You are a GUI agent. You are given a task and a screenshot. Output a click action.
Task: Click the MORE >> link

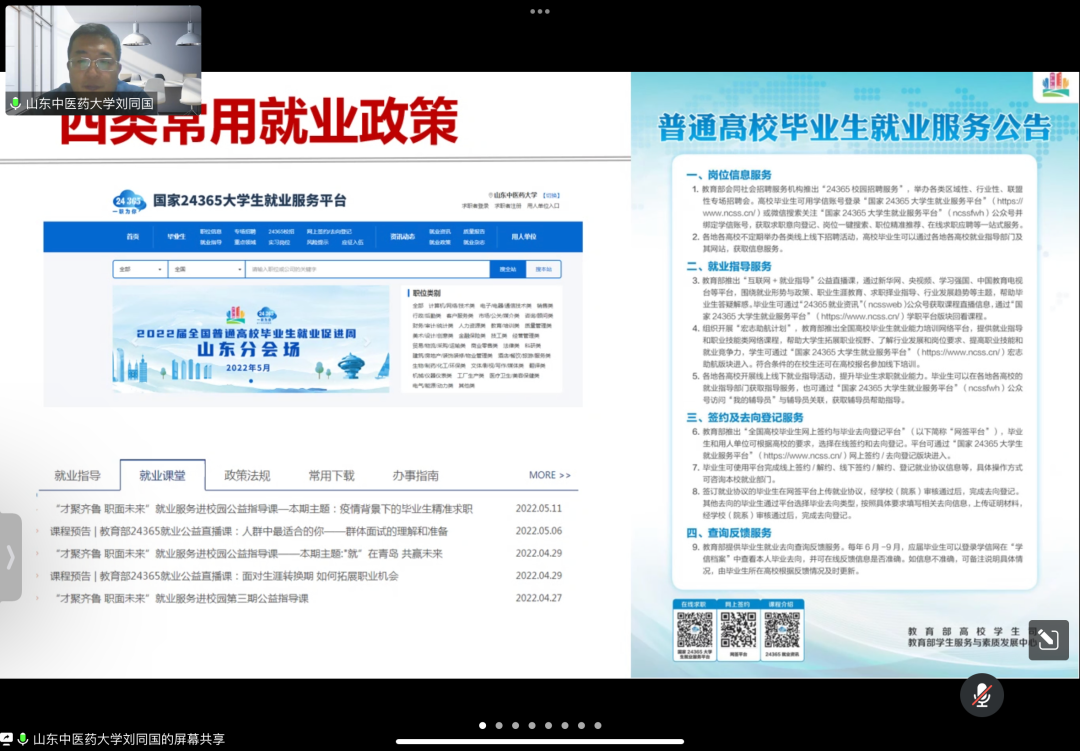tap(549, 475)
